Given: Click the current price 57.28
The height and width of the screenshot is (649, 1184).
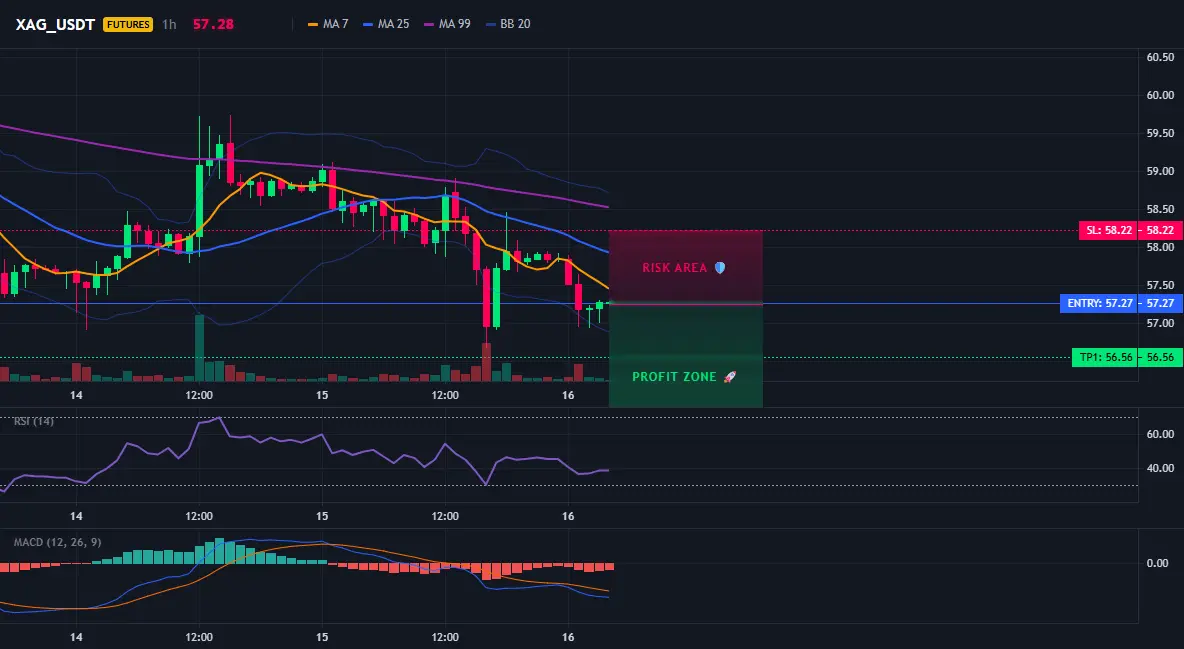Looking at the screenshot, I should (x=213, y=24).
